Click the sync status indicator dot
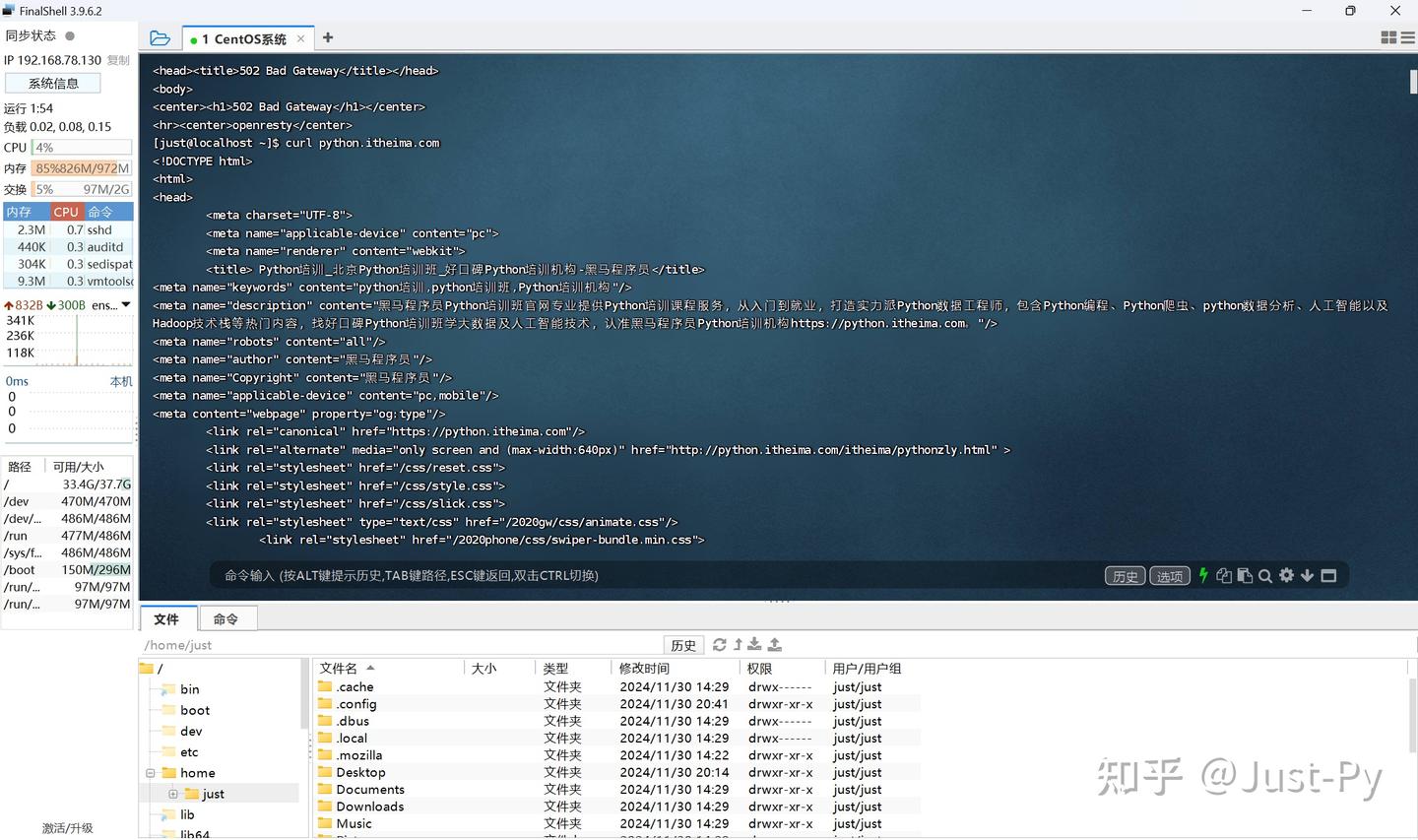Screen dimensions: 1418x840 click(x=70, y=35)
